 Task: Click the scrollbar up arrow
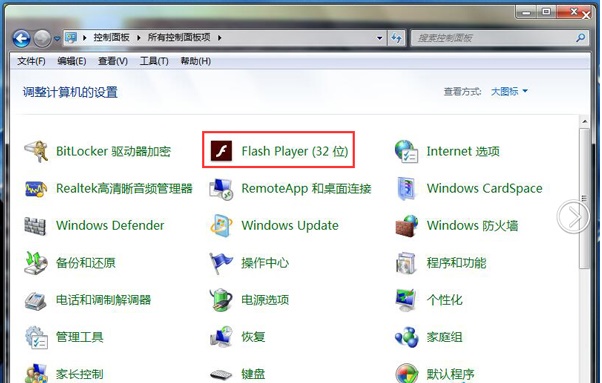pyautogui.click(x=584, y=122)
